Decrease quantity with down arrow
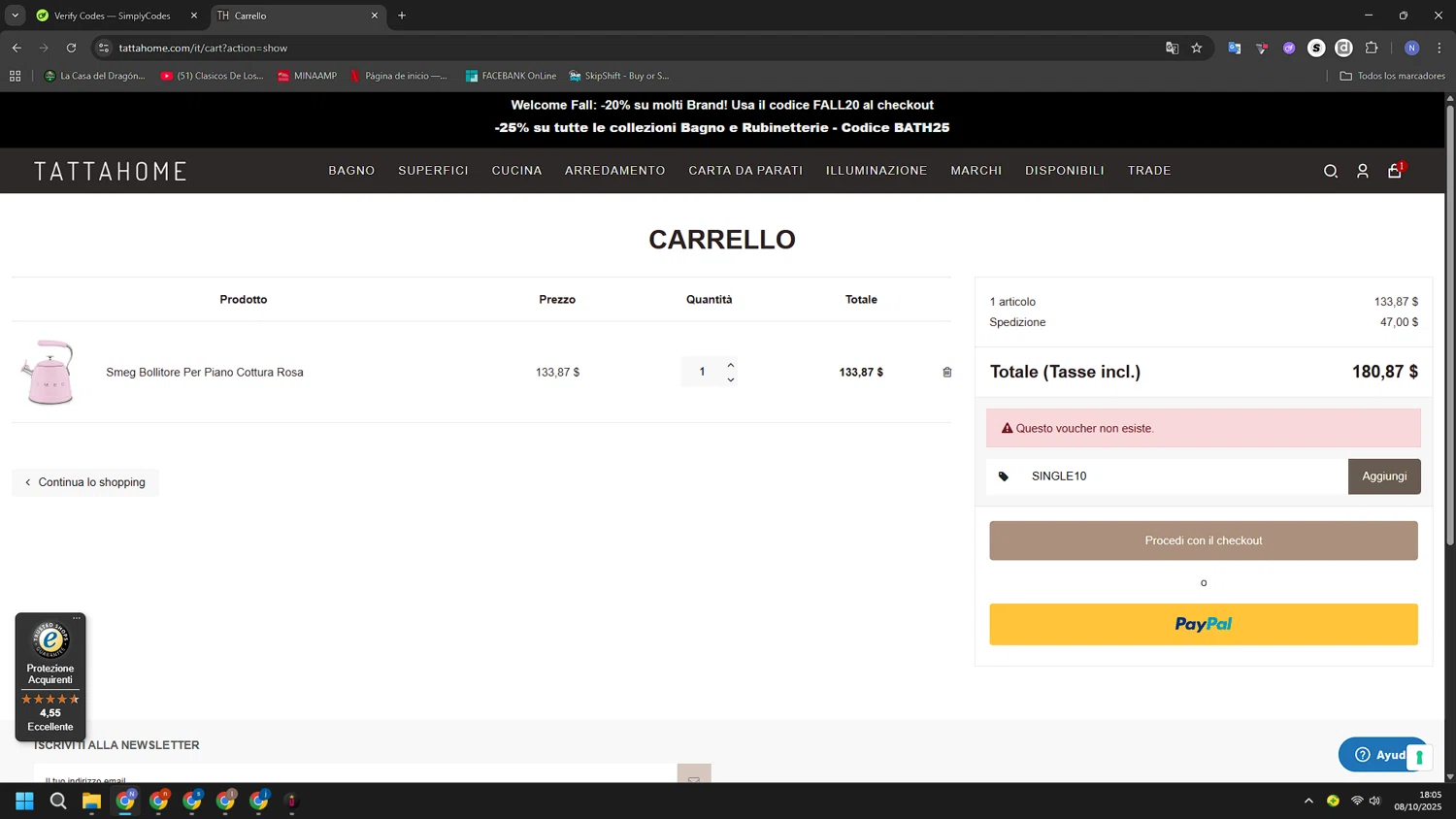Screen dimensions: 1456x819 click(731, 379)
